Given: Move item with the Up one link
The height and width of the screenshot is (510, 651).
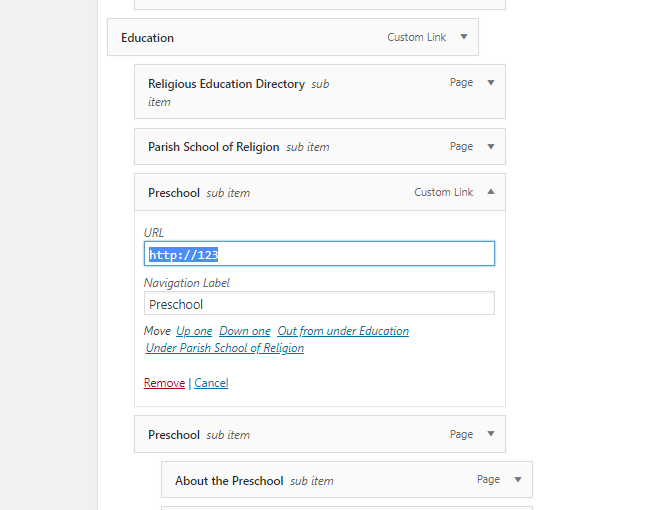Looking at the screenshot, I should click(194, 331).
